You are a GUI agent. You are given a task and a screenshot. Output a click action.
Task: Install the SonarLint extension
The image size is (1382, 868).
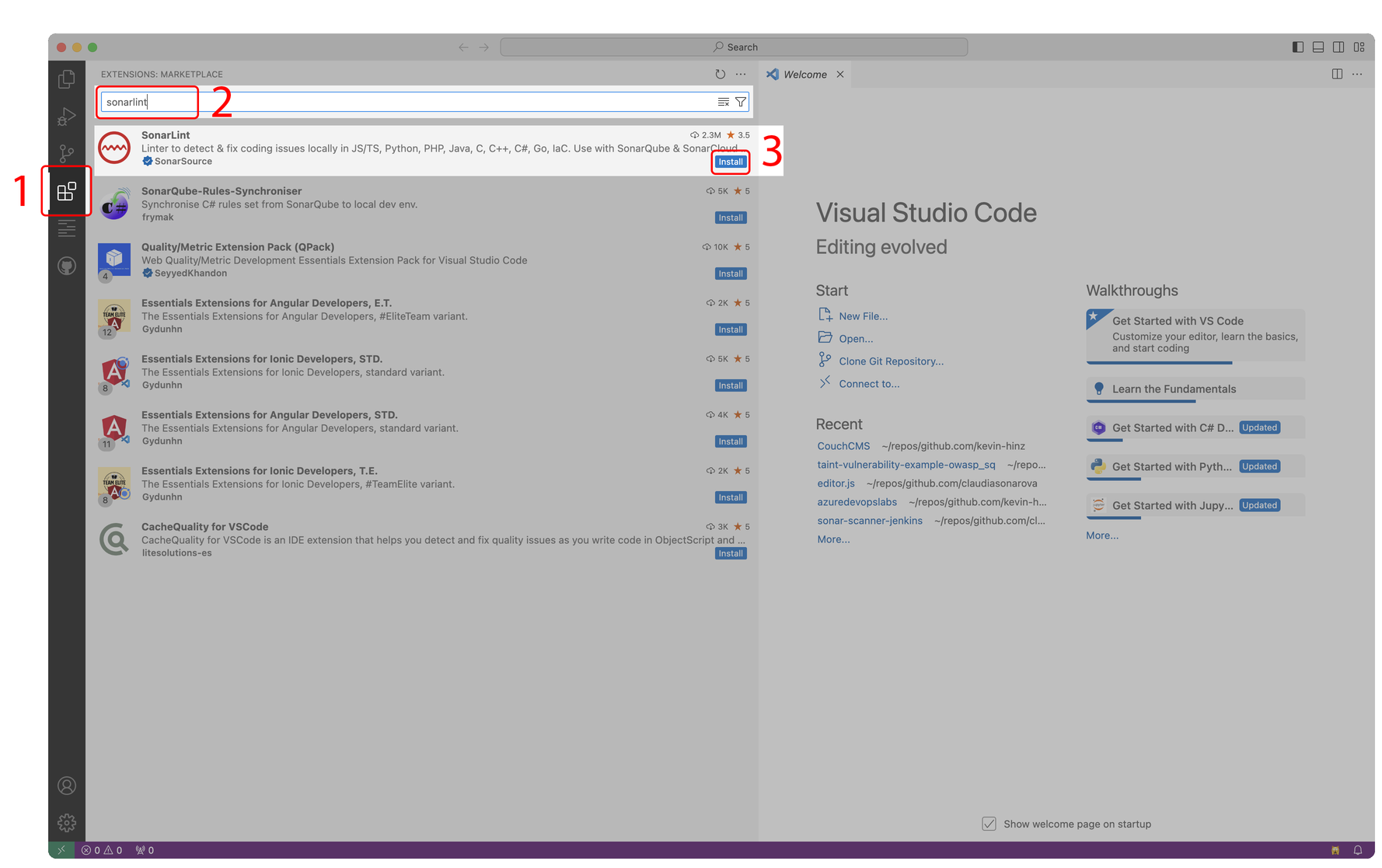(x=731, y=162)
